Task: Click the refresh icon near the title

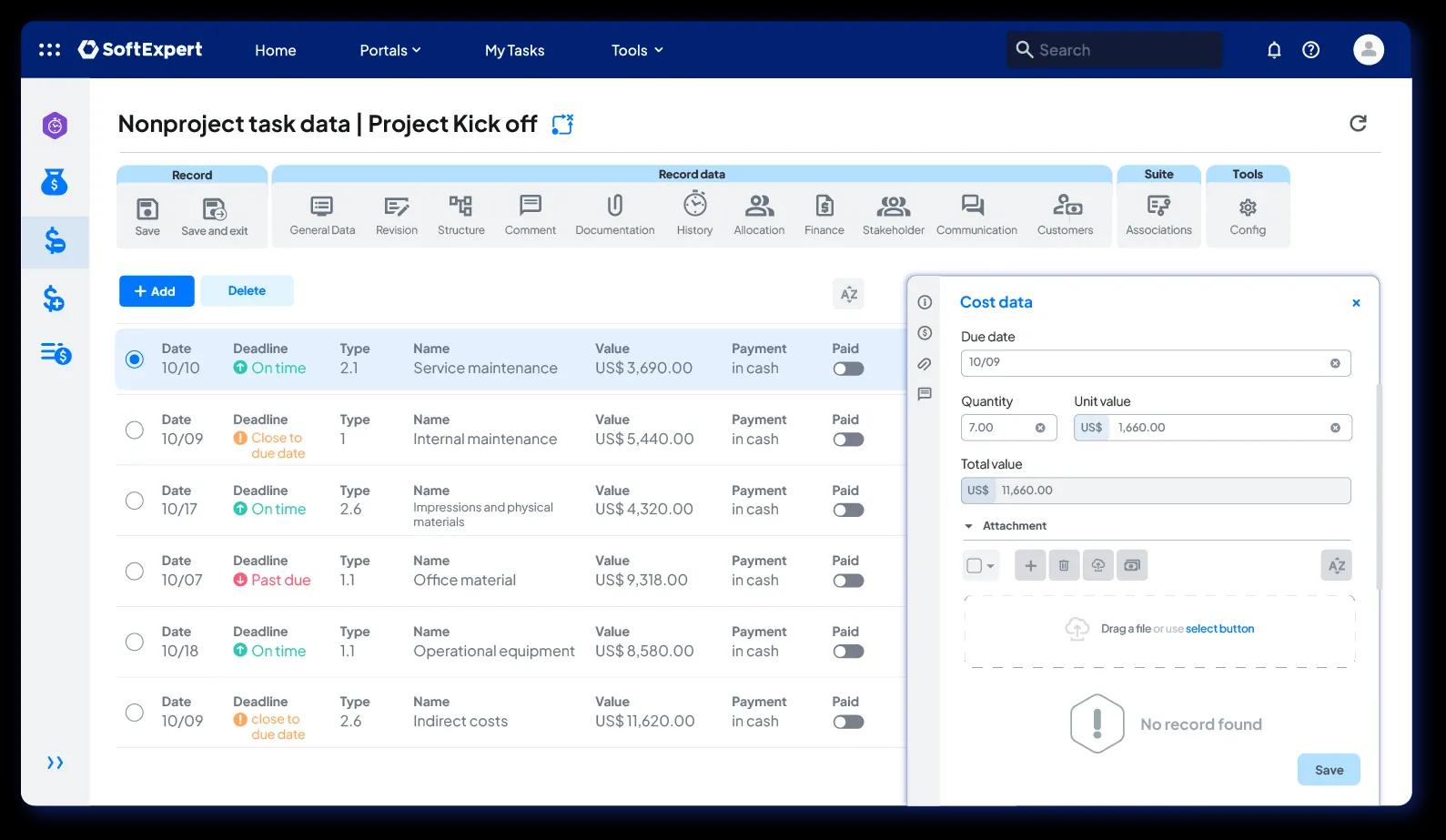Action: [1358, 123]
